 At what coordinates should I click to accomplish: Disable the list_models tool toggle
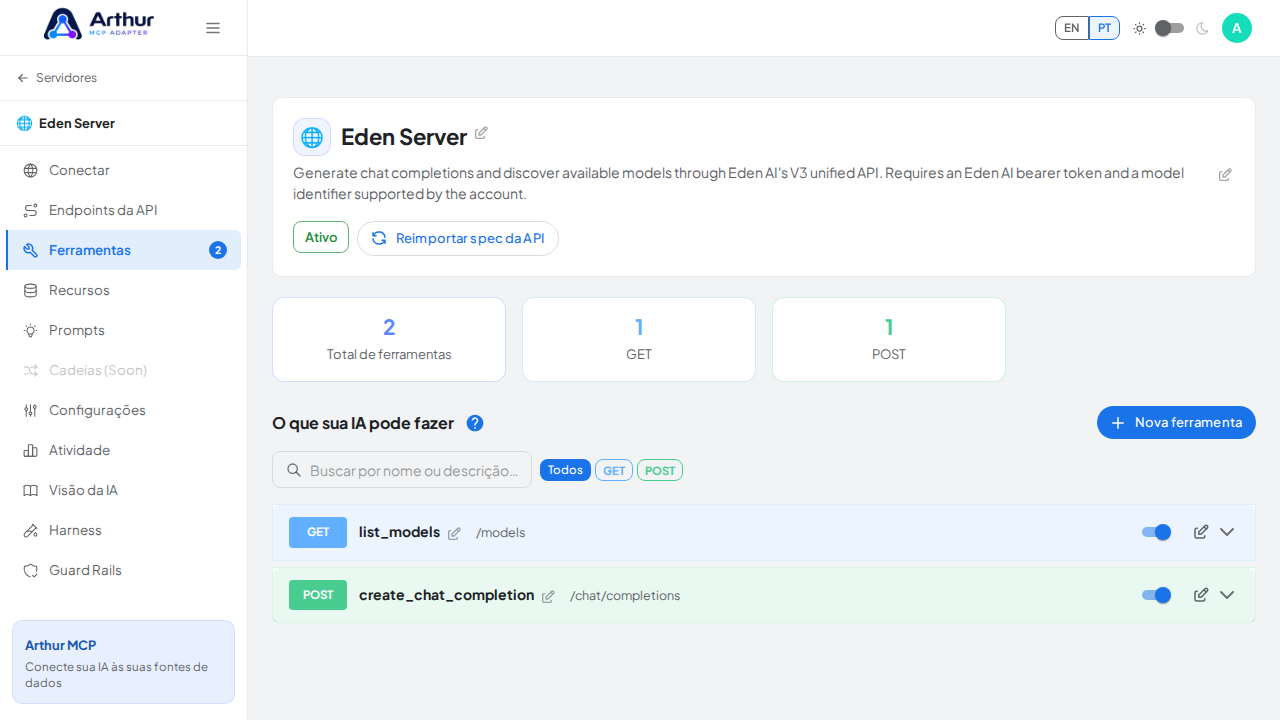click(x=1156, y=532)
